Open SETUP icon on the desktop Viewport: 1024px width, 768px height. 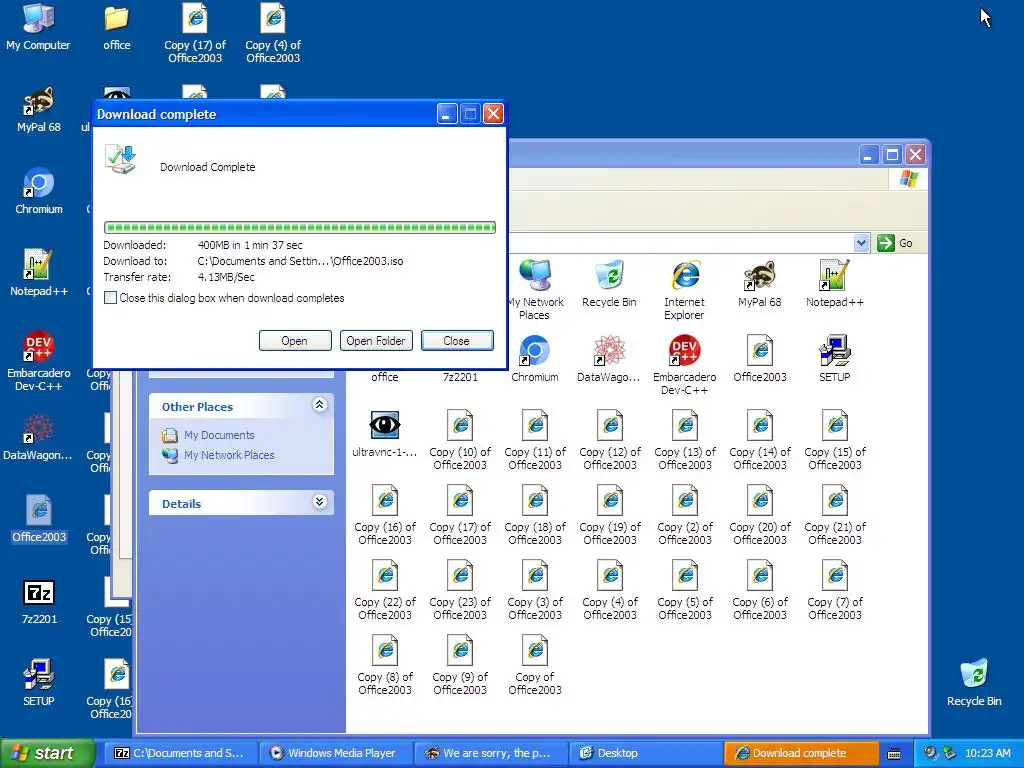[39, 682]
